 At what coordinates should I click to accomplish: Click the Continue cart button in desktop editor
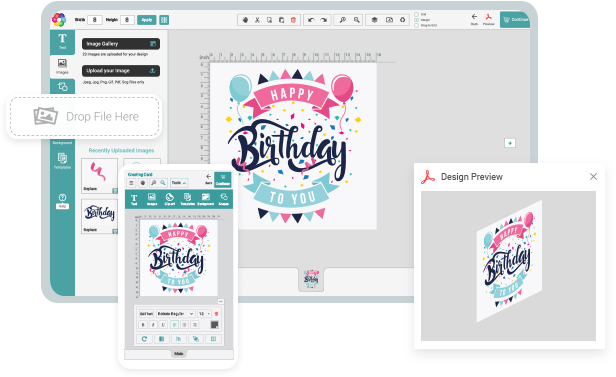pos(515,20)
